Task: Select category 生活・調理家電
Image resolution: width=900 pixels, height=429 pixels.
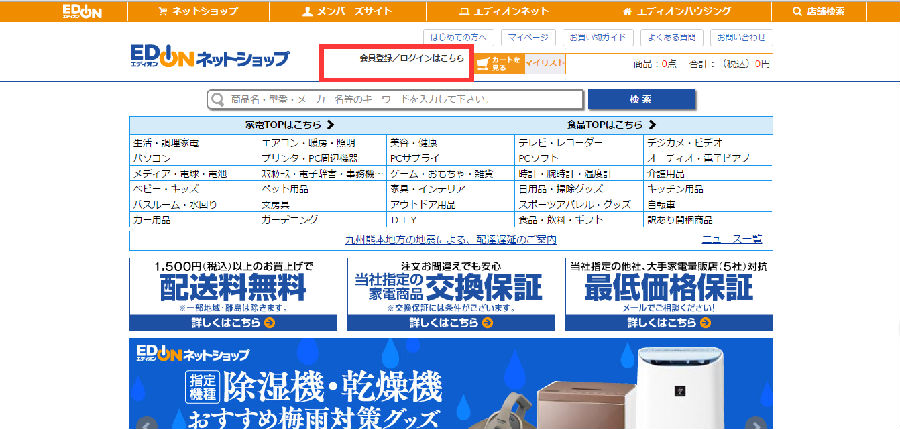Action: click(166, 142)
